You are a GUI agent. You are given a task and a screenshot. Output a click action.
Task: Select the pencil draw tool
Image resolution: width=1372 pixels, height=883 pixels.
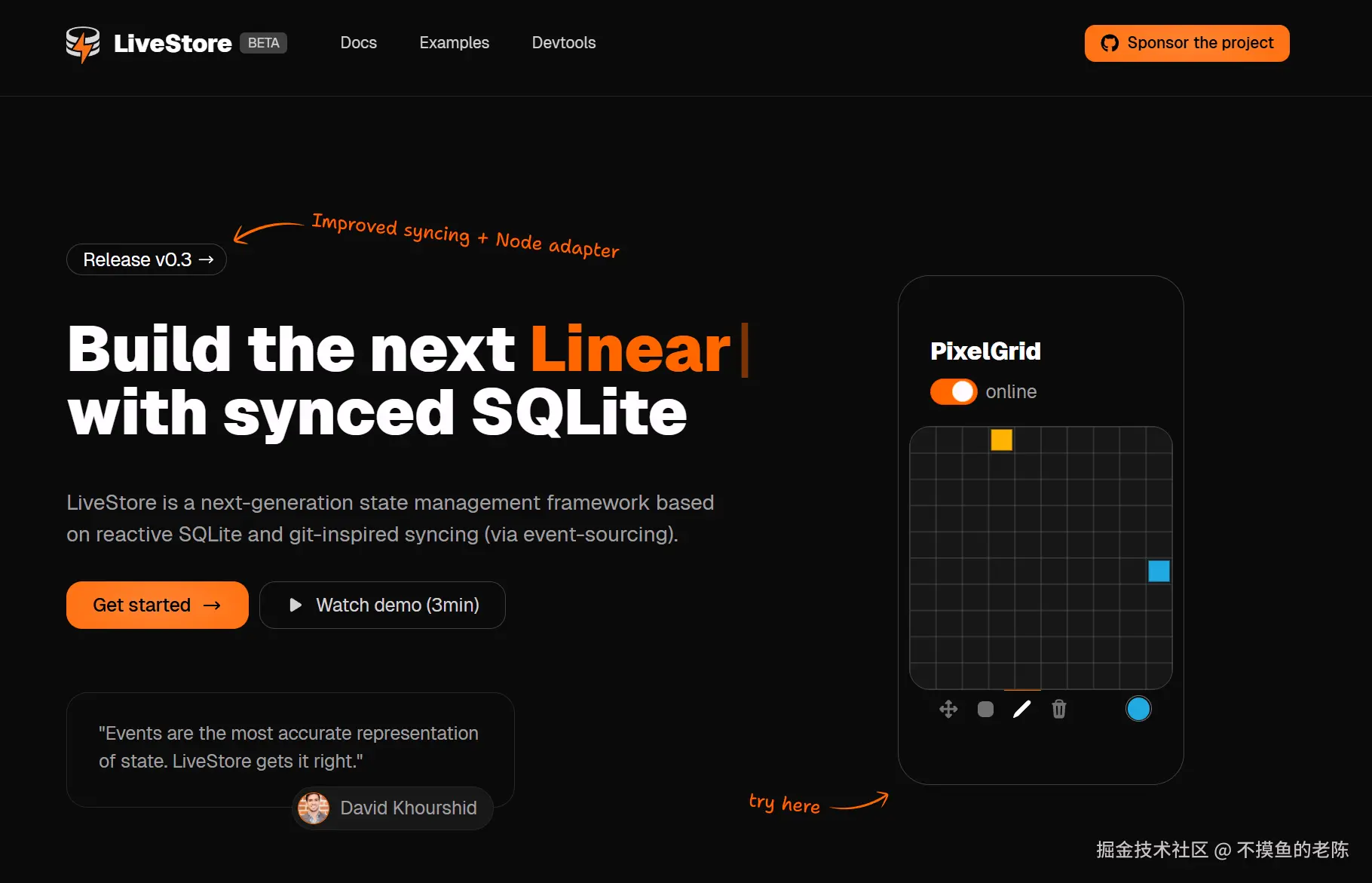coord(1021,709)
